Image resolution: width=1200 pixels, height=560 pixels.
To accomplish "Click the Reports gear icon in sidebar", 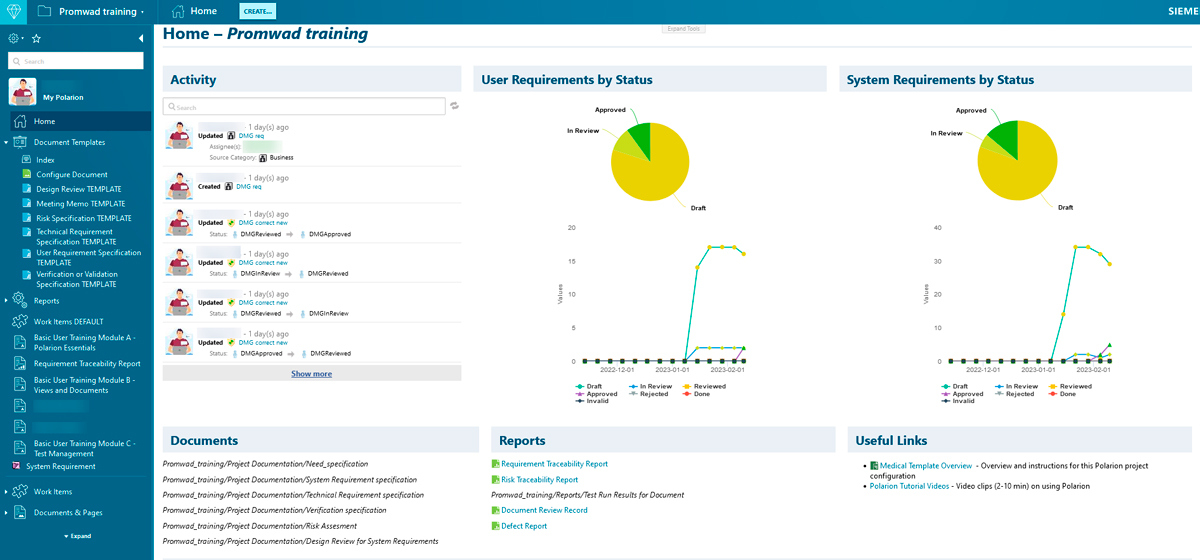I will pos(20,300).
